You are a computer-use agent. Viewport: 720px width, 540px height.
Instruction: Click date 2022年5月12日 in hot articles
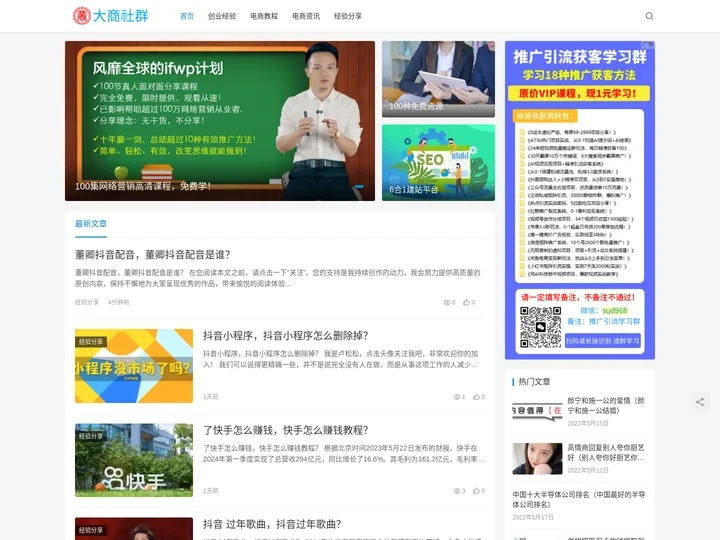[x=588, y=470]
